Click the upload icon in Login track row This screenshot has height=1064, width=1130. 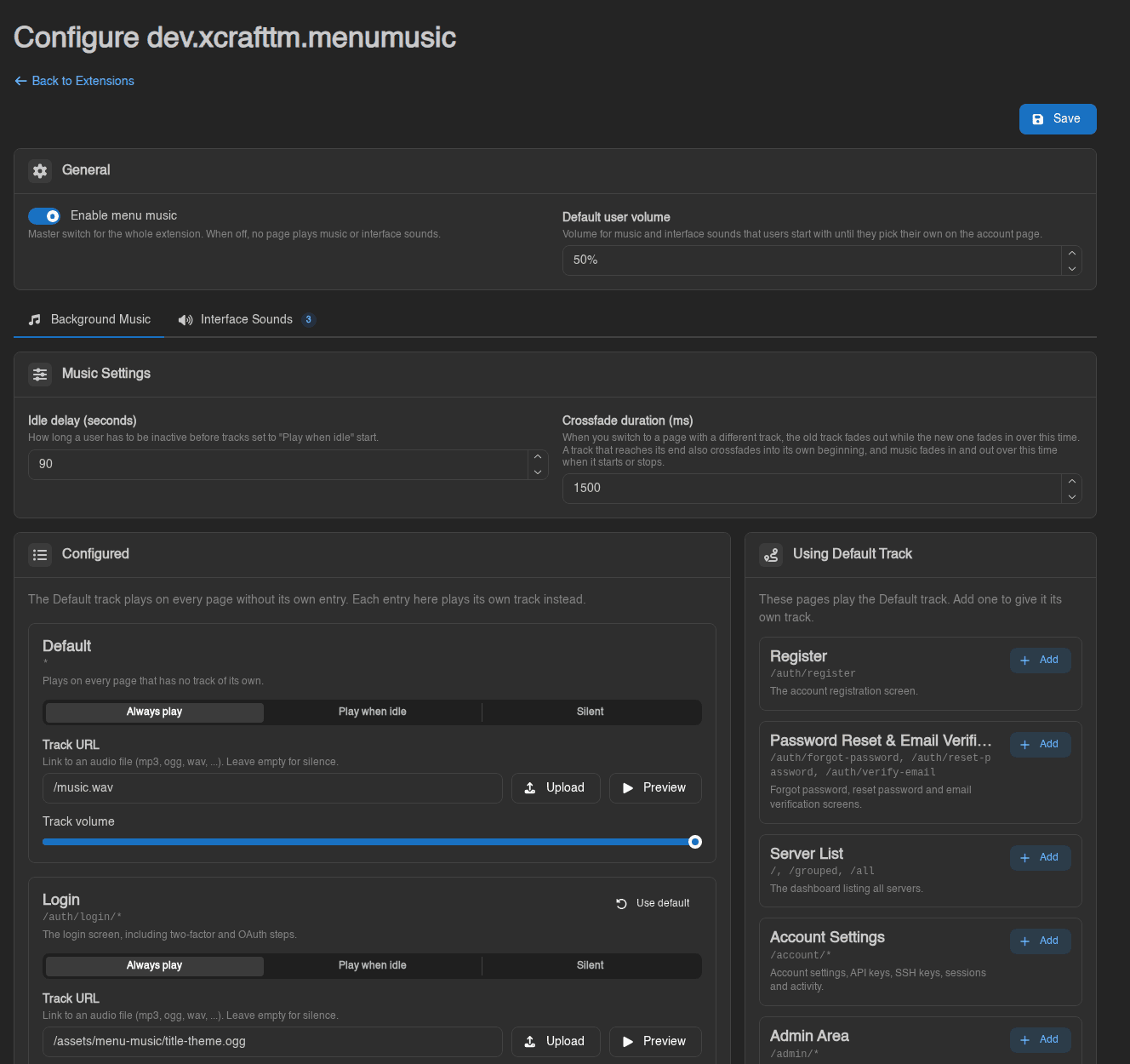point(530,1042)
